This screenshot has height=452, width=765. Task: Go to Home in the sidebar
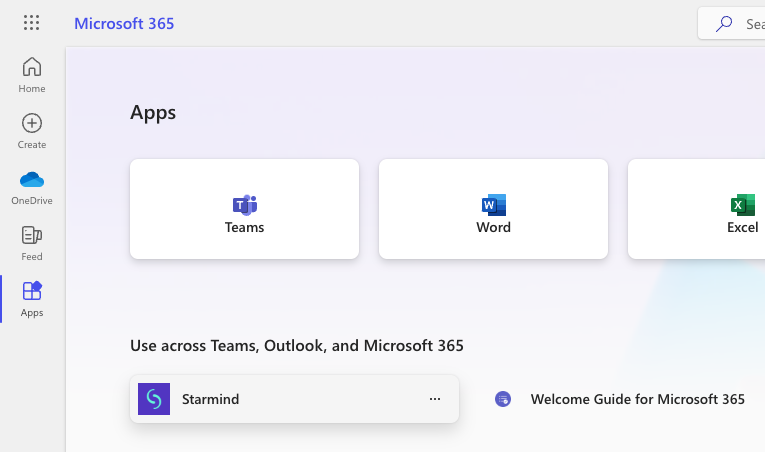(x=32, y=75)
